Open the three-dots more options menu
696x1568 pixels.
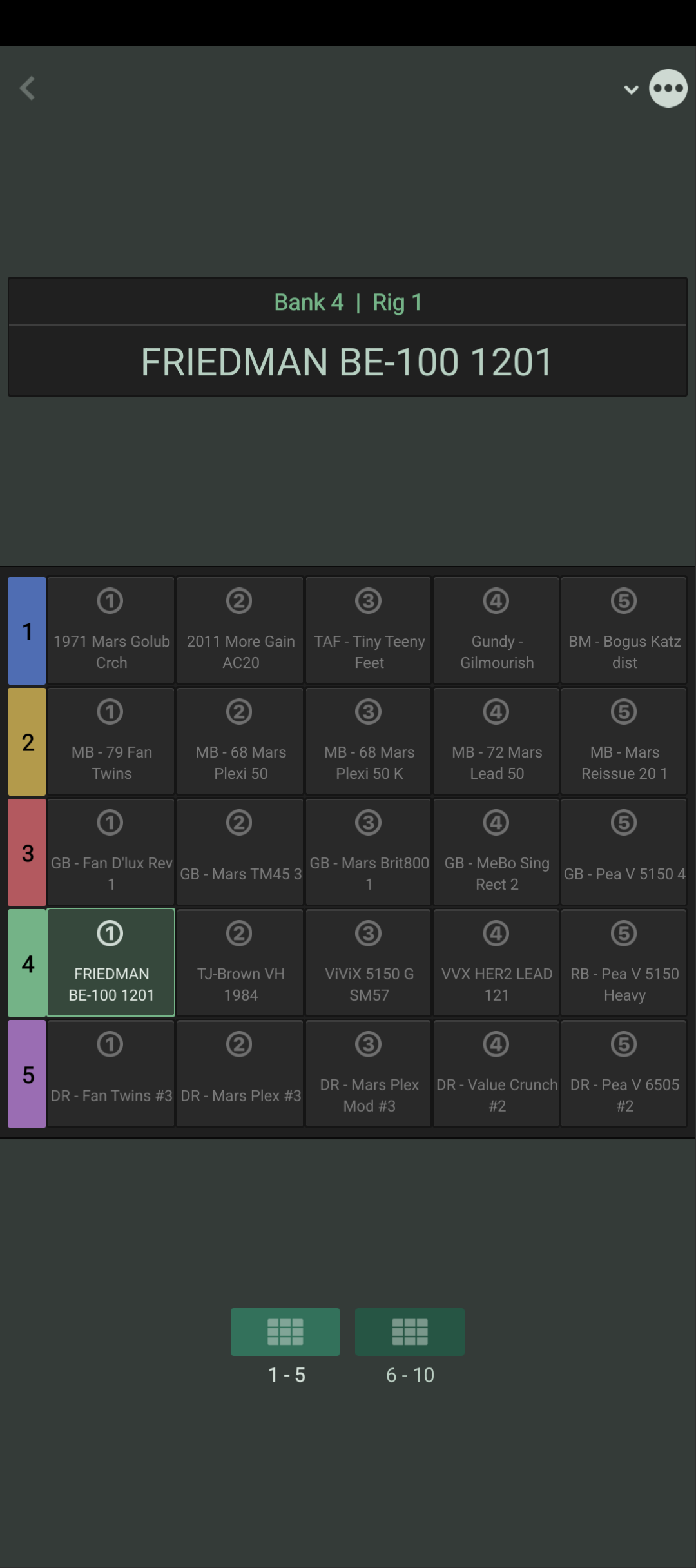(x=668, y=88)
